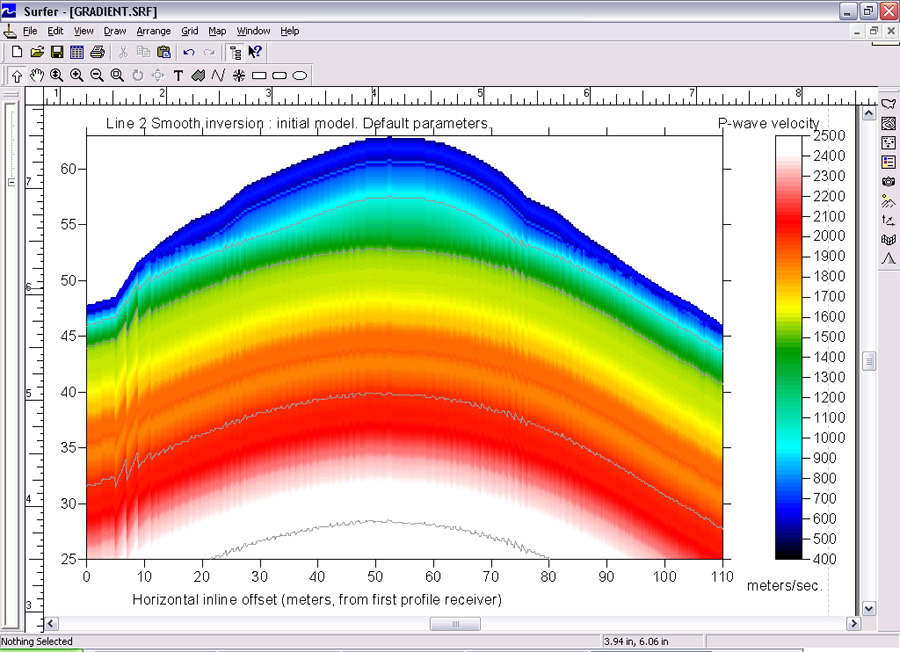900x652 pixels.
Task: Open the View menu
Action: point(83,31)
